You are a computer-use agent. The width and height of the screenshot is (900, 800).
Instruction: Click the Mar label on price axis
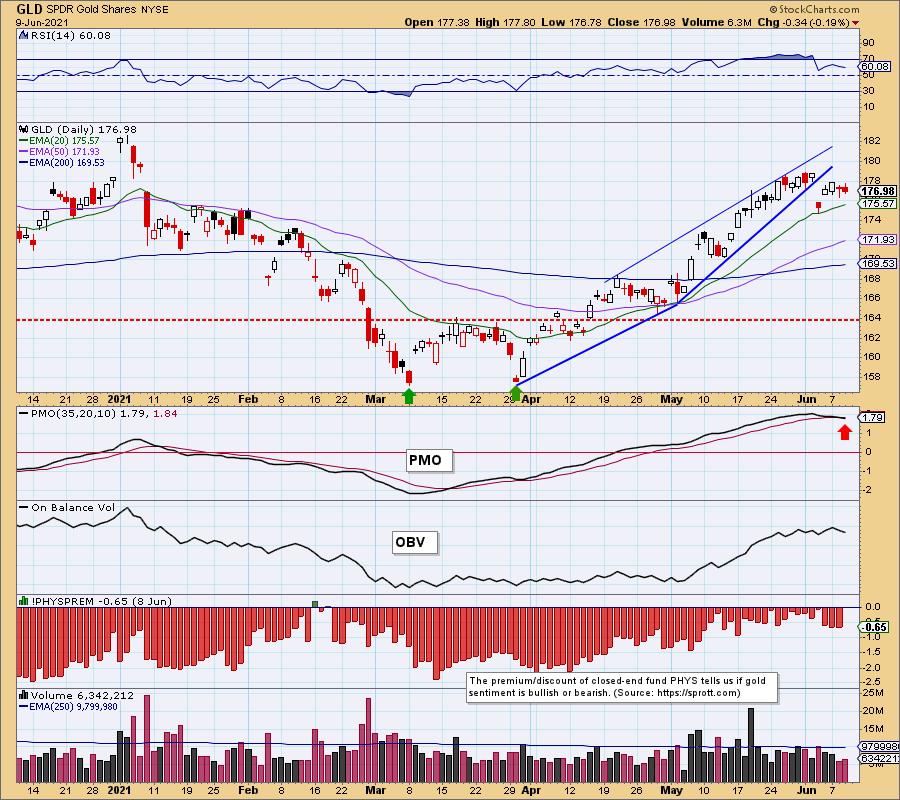(x=375, y=399)
